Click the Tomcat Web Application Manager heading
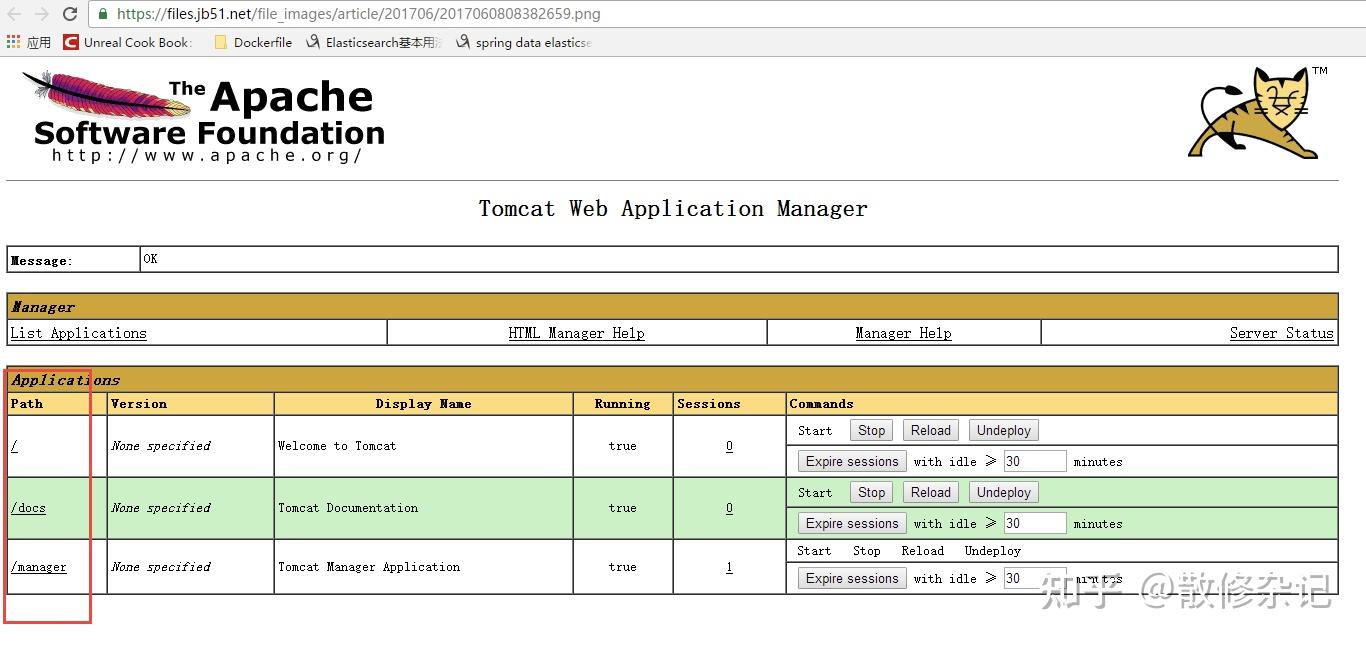Screen dimensions: 1366x646 pos(673,209)
